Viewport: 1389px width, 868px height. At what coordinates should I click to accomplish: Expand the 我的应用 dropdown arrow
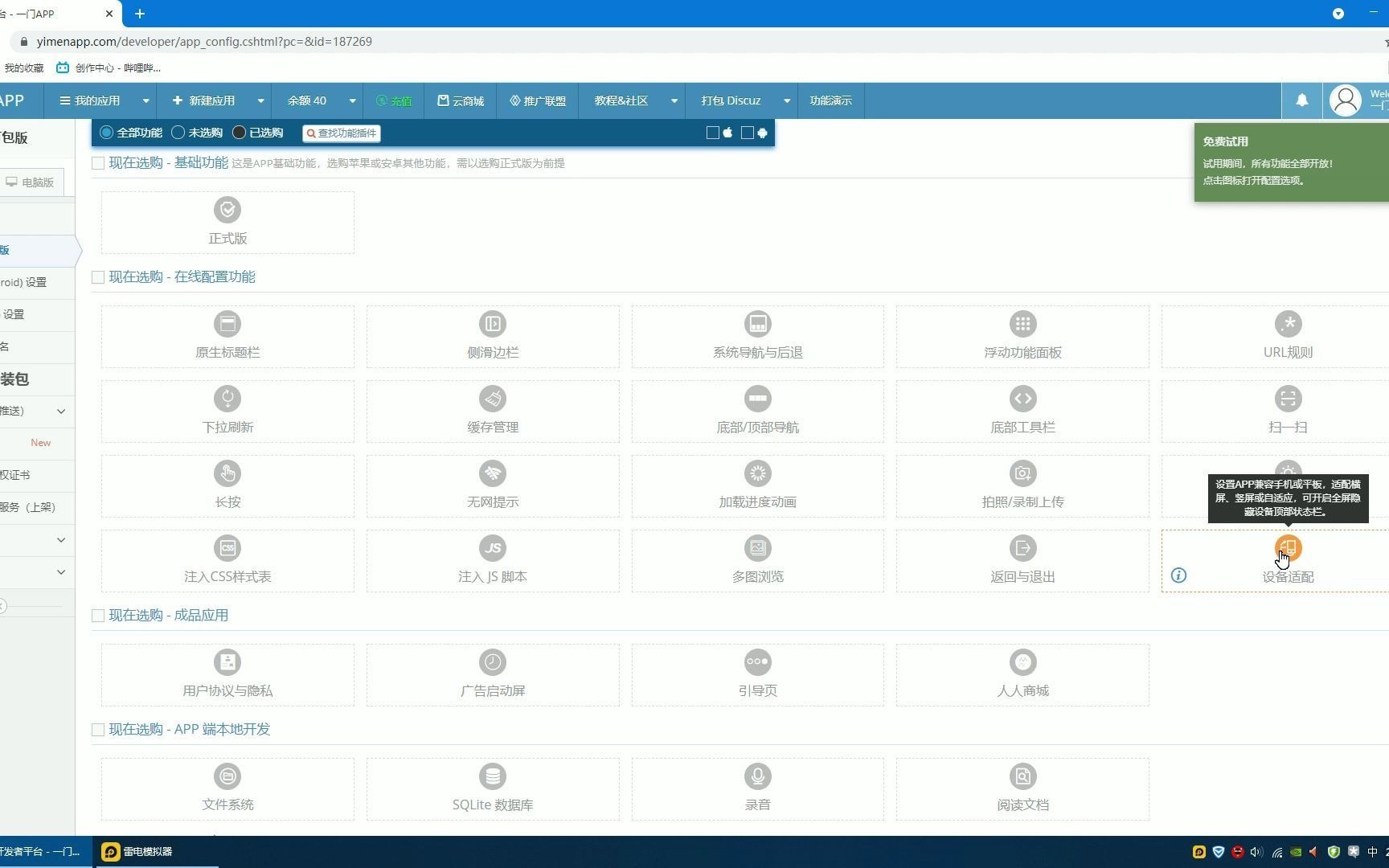point(145,101)
